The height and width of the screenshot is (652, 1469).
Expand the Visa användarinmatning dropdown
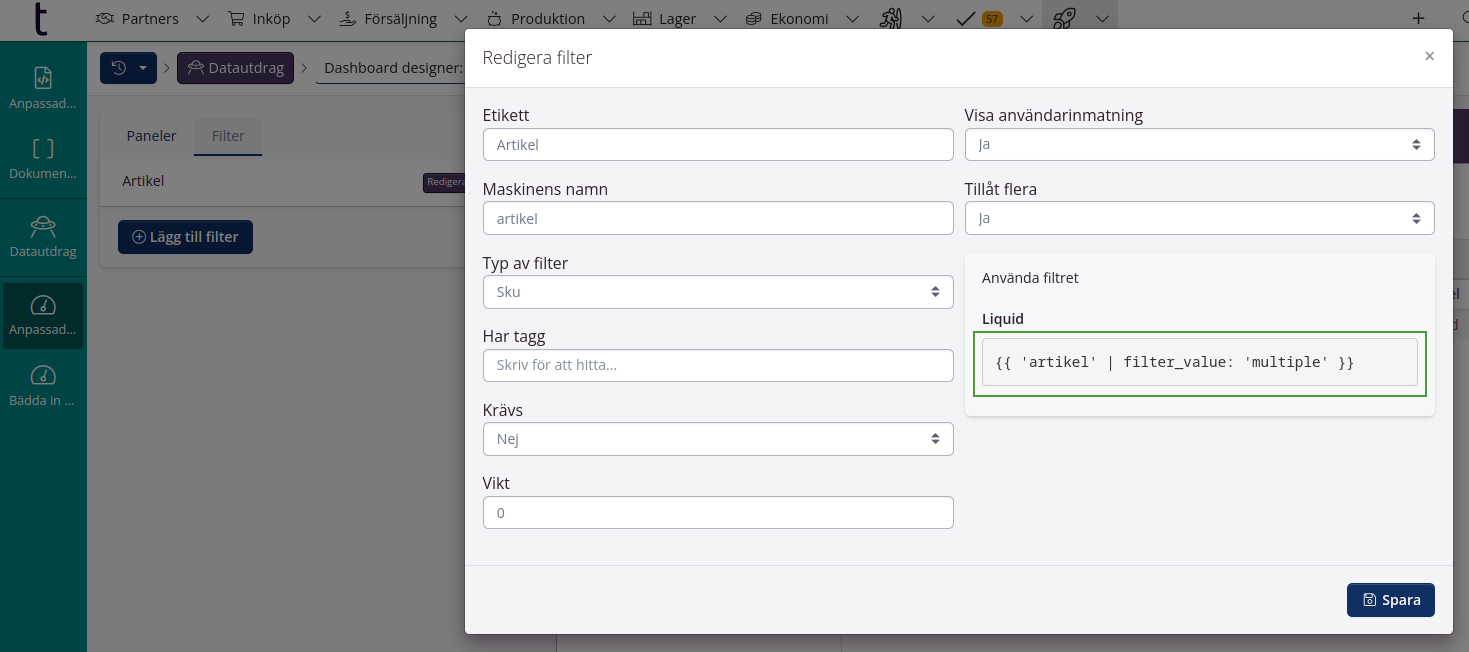tap(1198, 144)
